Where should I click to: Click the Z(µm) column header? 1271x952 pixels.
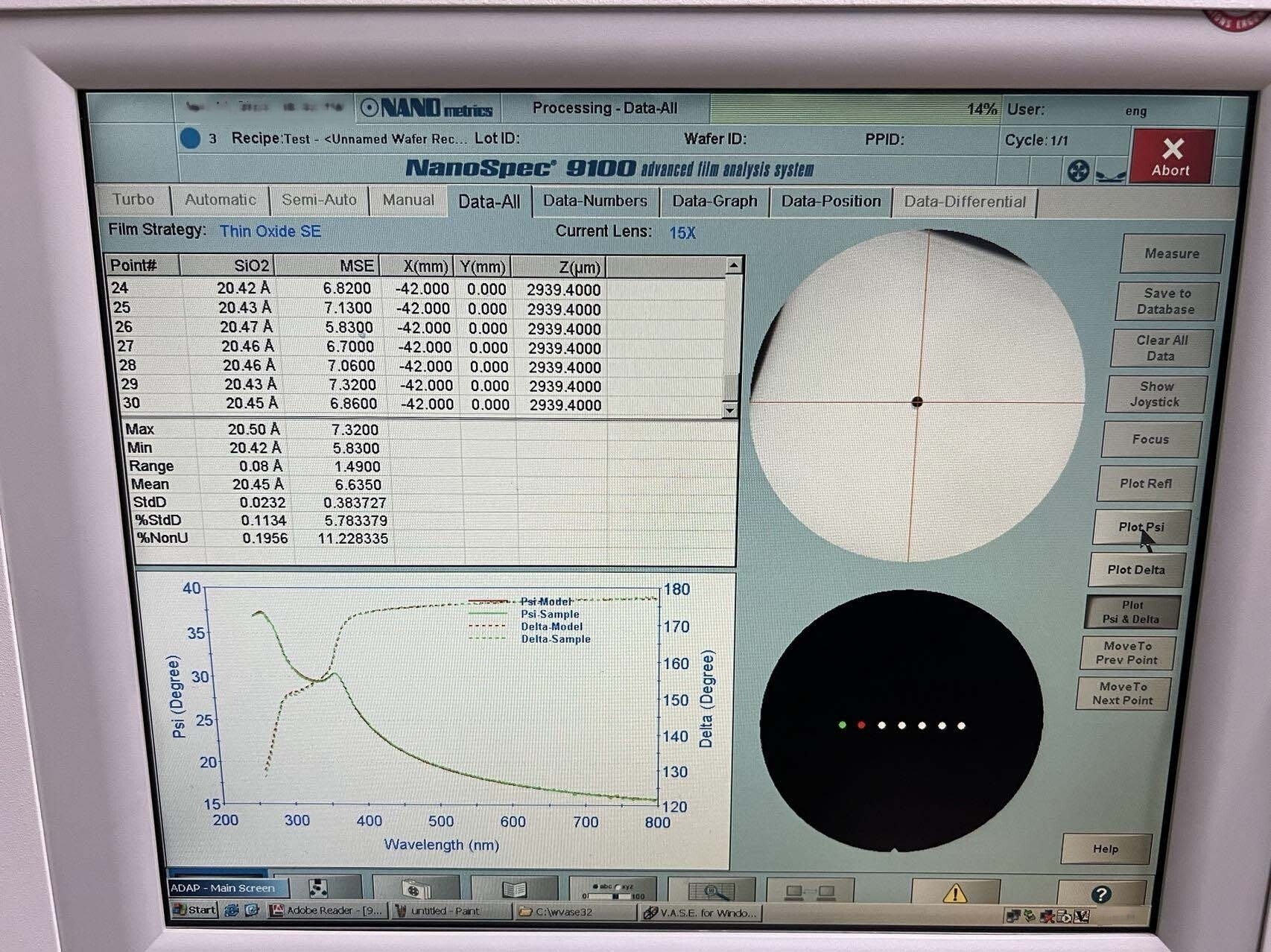coord(558,267)
